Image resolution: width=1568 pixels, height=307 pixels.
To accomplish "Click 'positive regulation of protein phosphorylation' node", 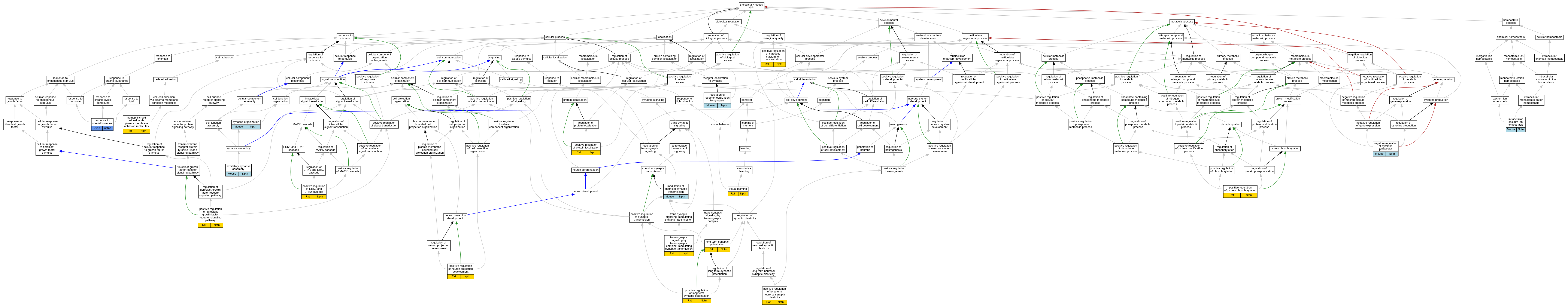I will tap(1240, 191).
